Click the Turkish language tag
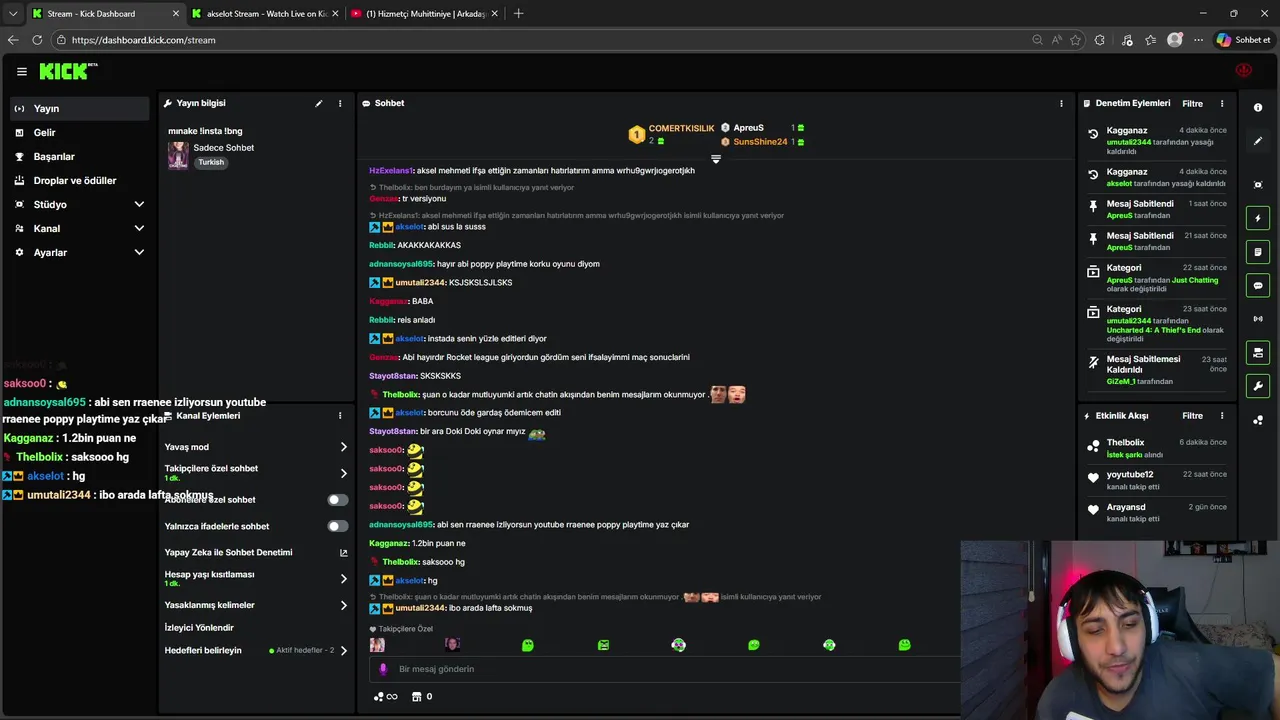The width and height of the screenshot is (1280, 720). 211,162
